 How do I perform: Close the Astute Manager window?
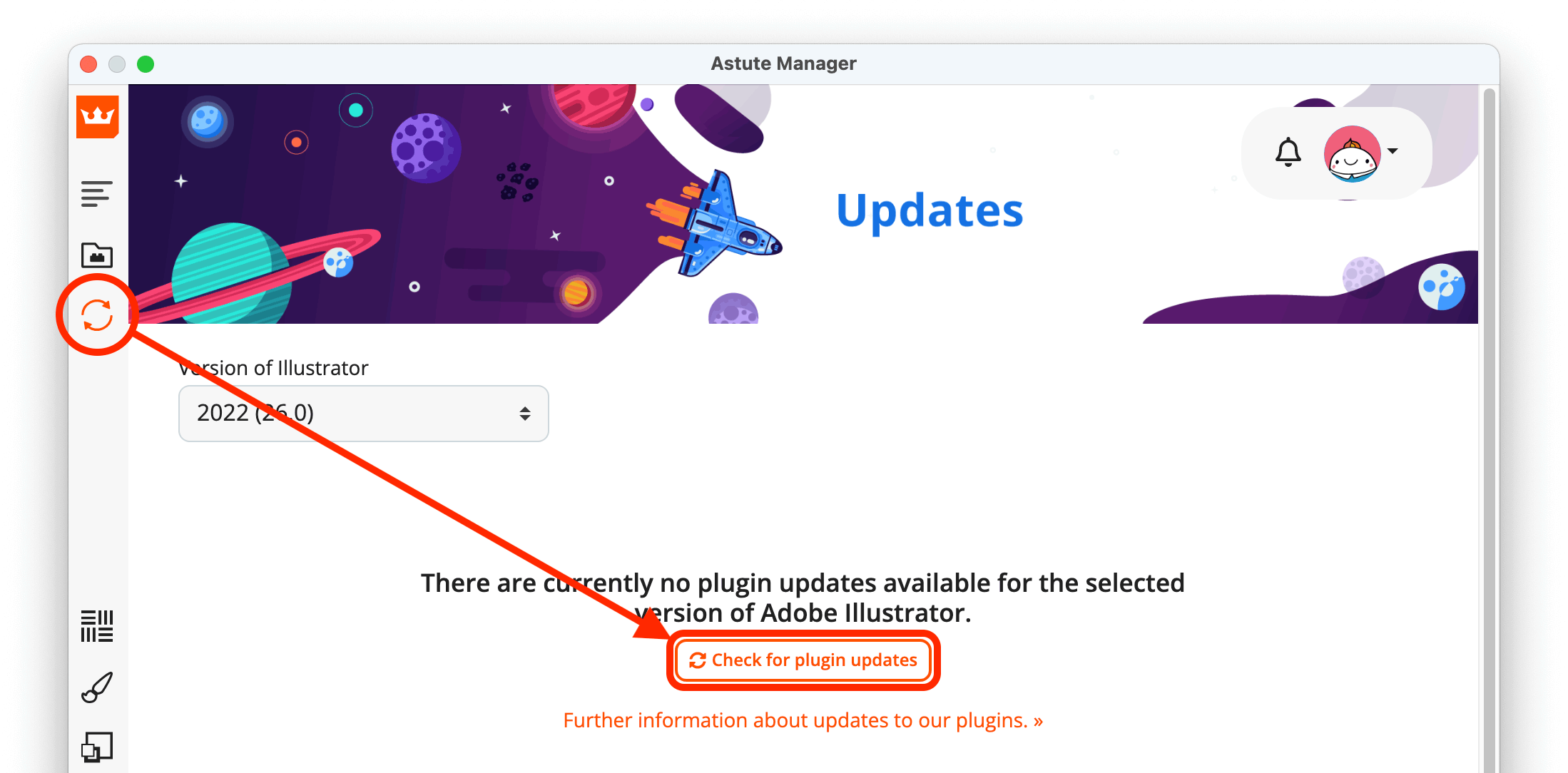point(88,64)
